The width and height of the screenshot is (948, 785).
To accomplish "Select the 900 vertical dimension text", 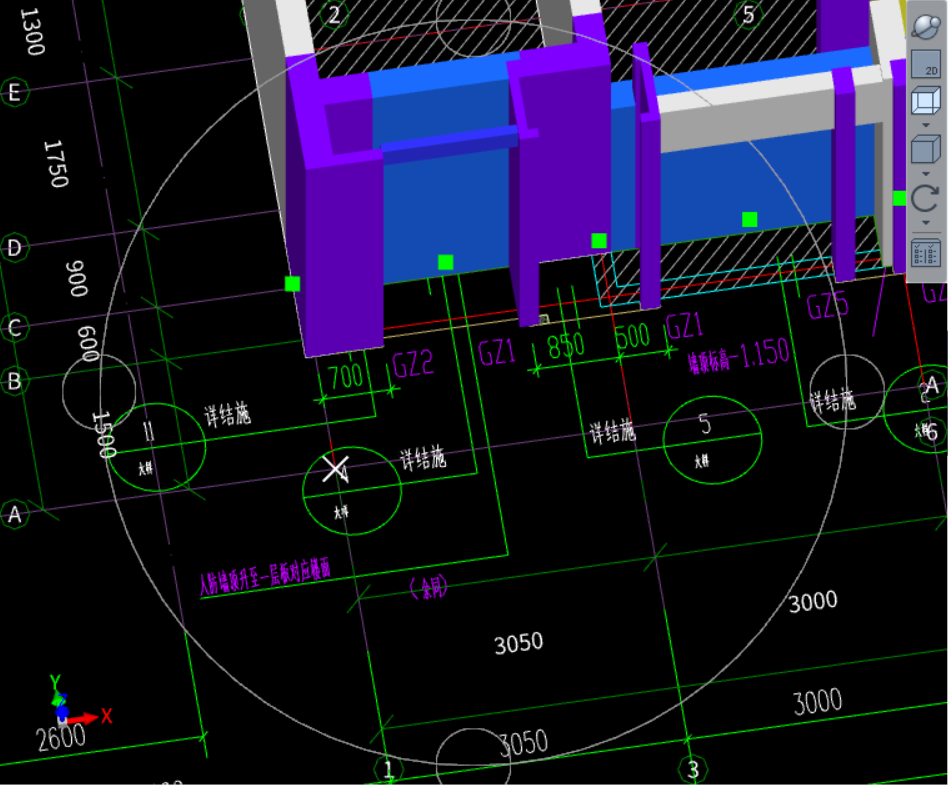I will 77,279.
